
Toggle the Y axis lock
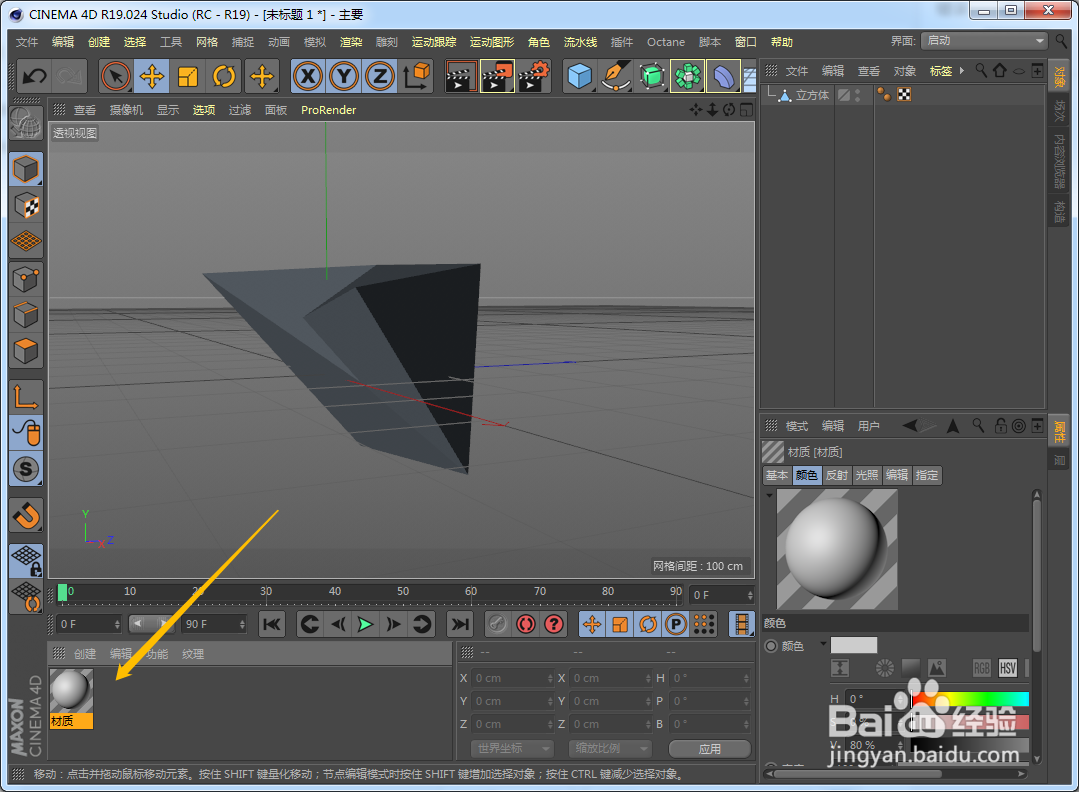[344, 76]
